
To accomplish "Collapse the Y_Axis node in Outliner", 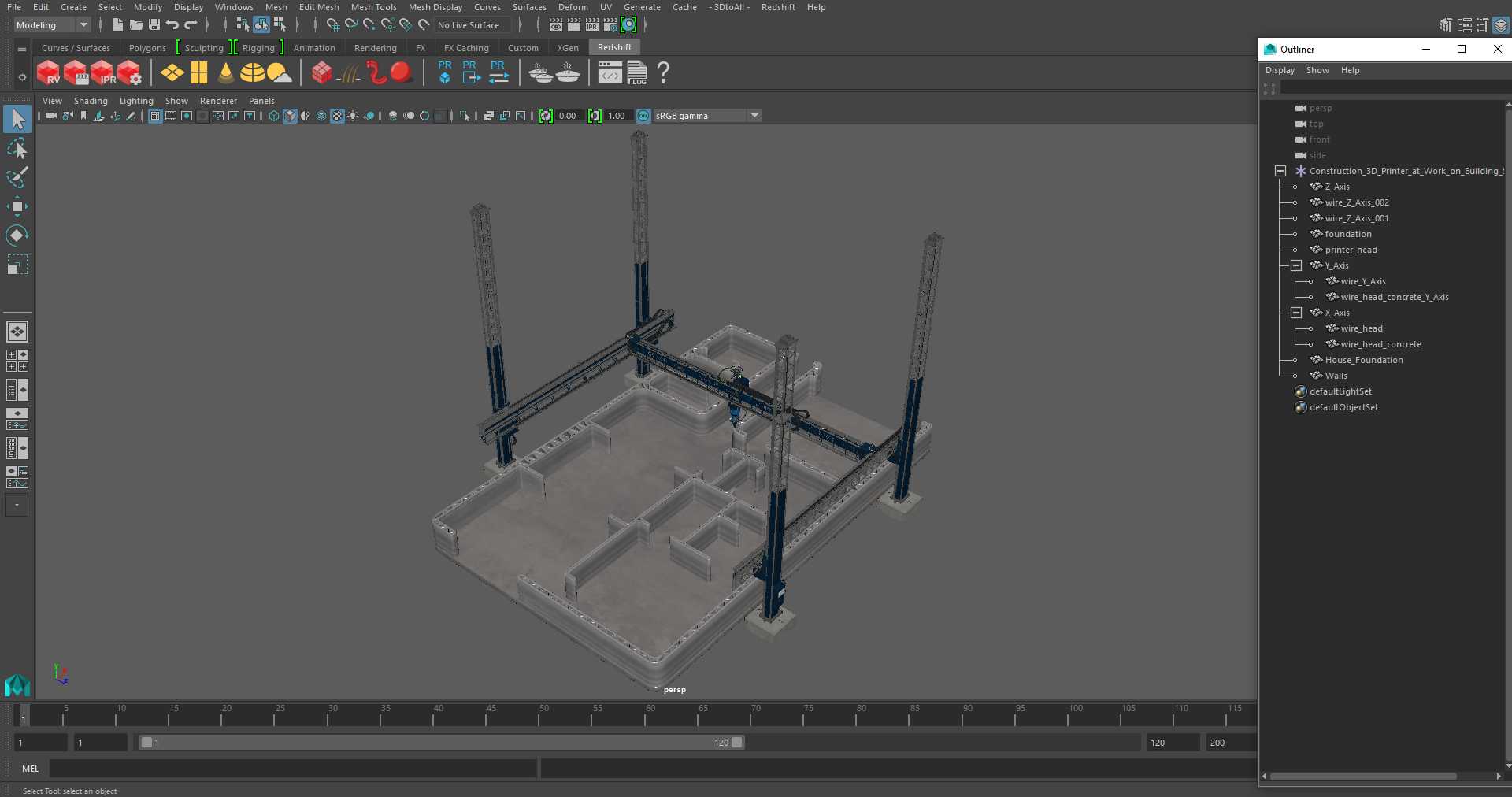I will (x=1296, y=265).
